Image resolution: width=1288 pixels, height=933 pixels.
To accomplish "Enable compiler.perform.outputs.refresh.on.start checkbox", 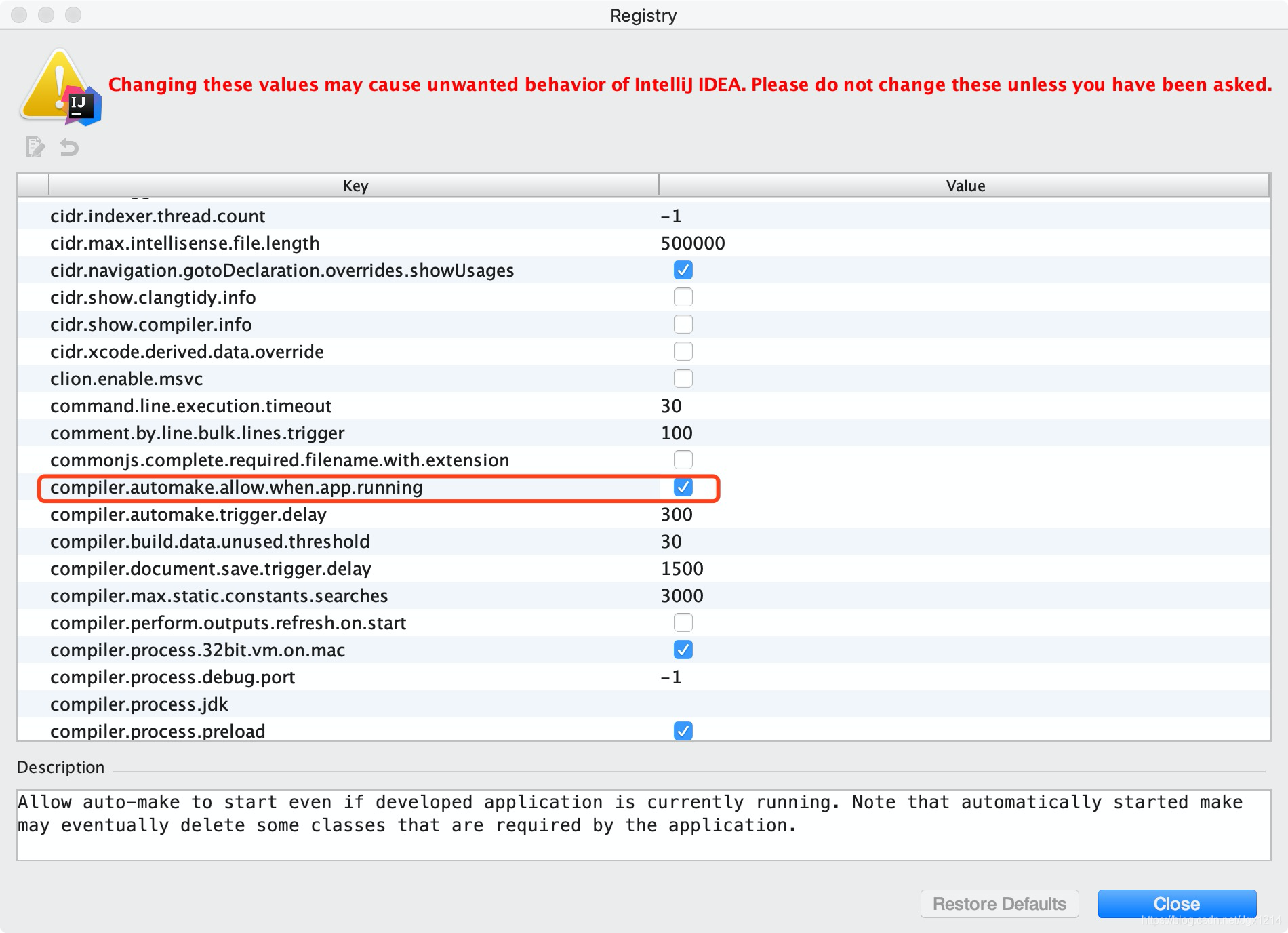I will 683,622.
